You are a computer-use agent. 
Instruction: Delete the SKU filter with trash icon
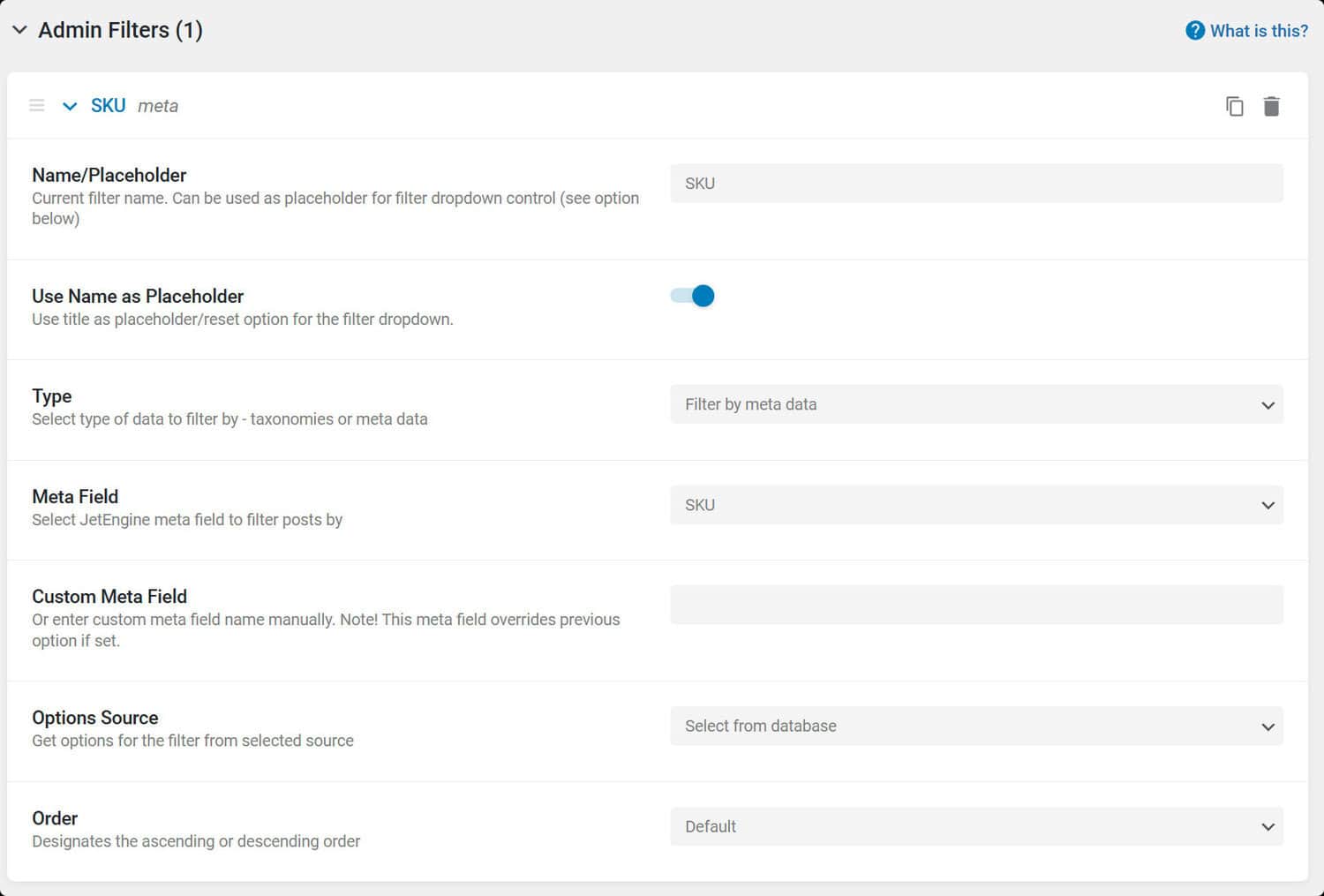pos(1271,106)
